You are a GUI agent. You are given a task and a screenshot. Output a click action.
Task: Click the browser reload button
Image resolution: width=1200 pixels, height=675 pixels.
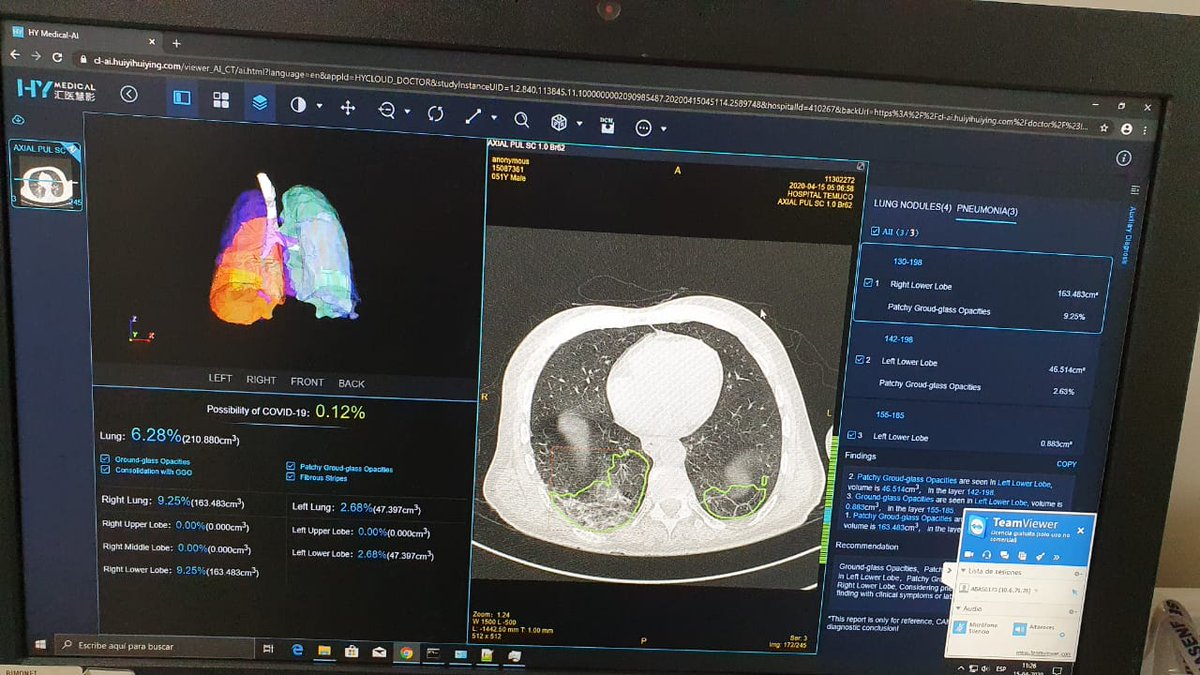coord(57,57)
